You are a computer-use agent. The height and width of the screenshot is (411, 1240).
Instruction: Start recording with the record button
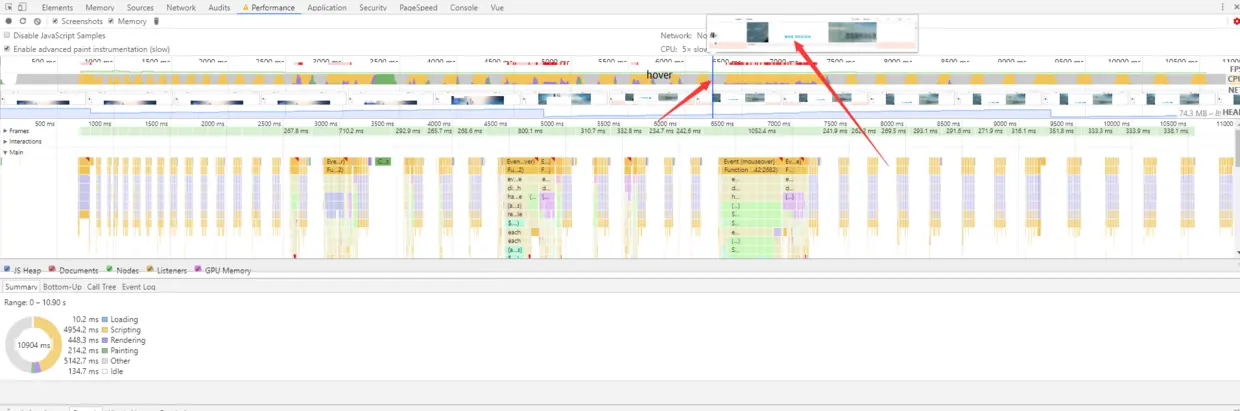9,21
